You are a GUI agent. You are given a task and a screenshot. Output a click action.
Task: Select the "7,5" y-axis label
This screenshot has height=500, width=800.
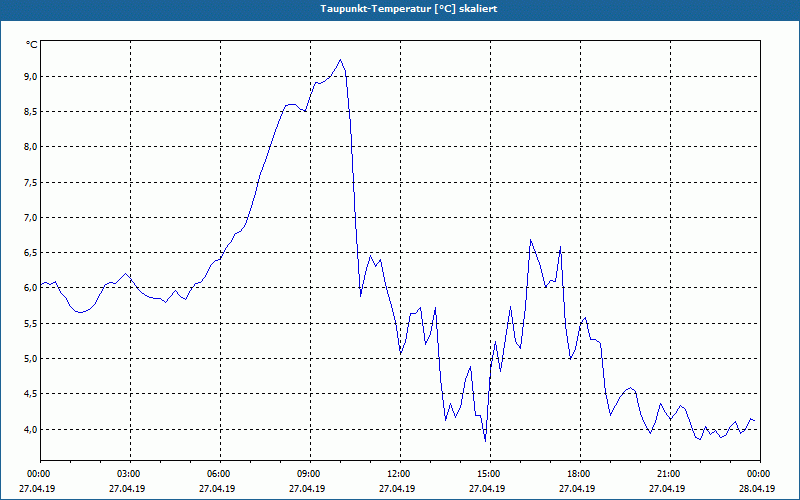point(31,183)
